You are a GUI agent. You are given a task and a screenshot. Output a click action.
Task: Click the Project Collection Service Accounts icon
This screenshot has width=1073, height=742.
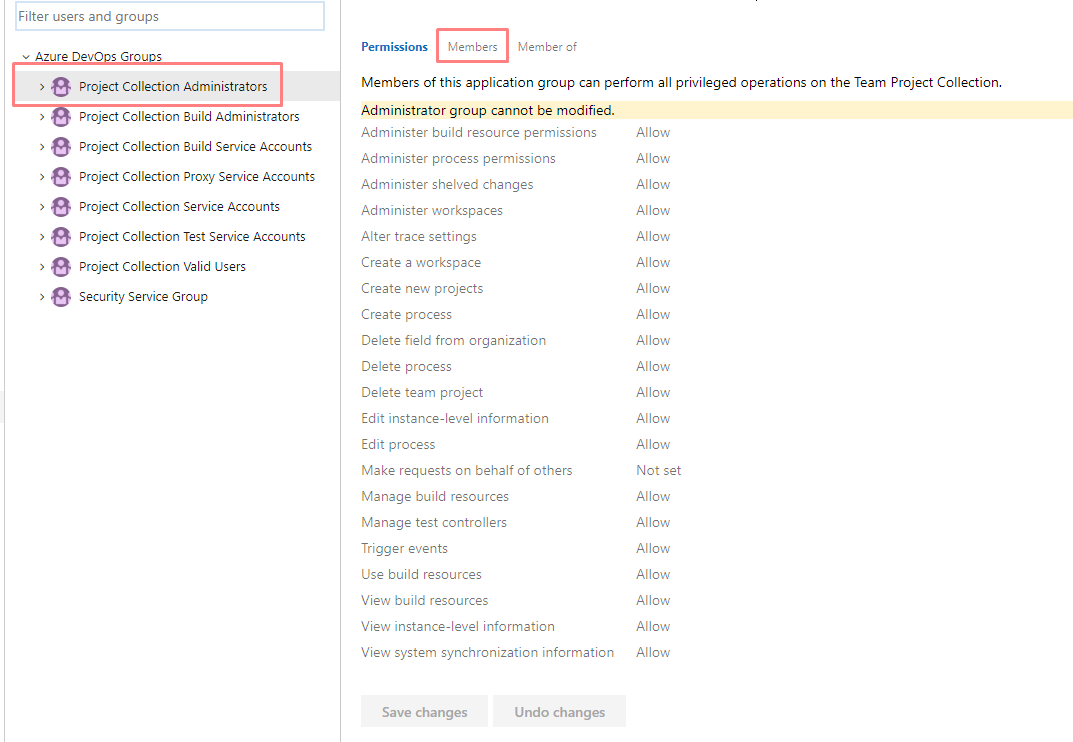coord(61,207)
